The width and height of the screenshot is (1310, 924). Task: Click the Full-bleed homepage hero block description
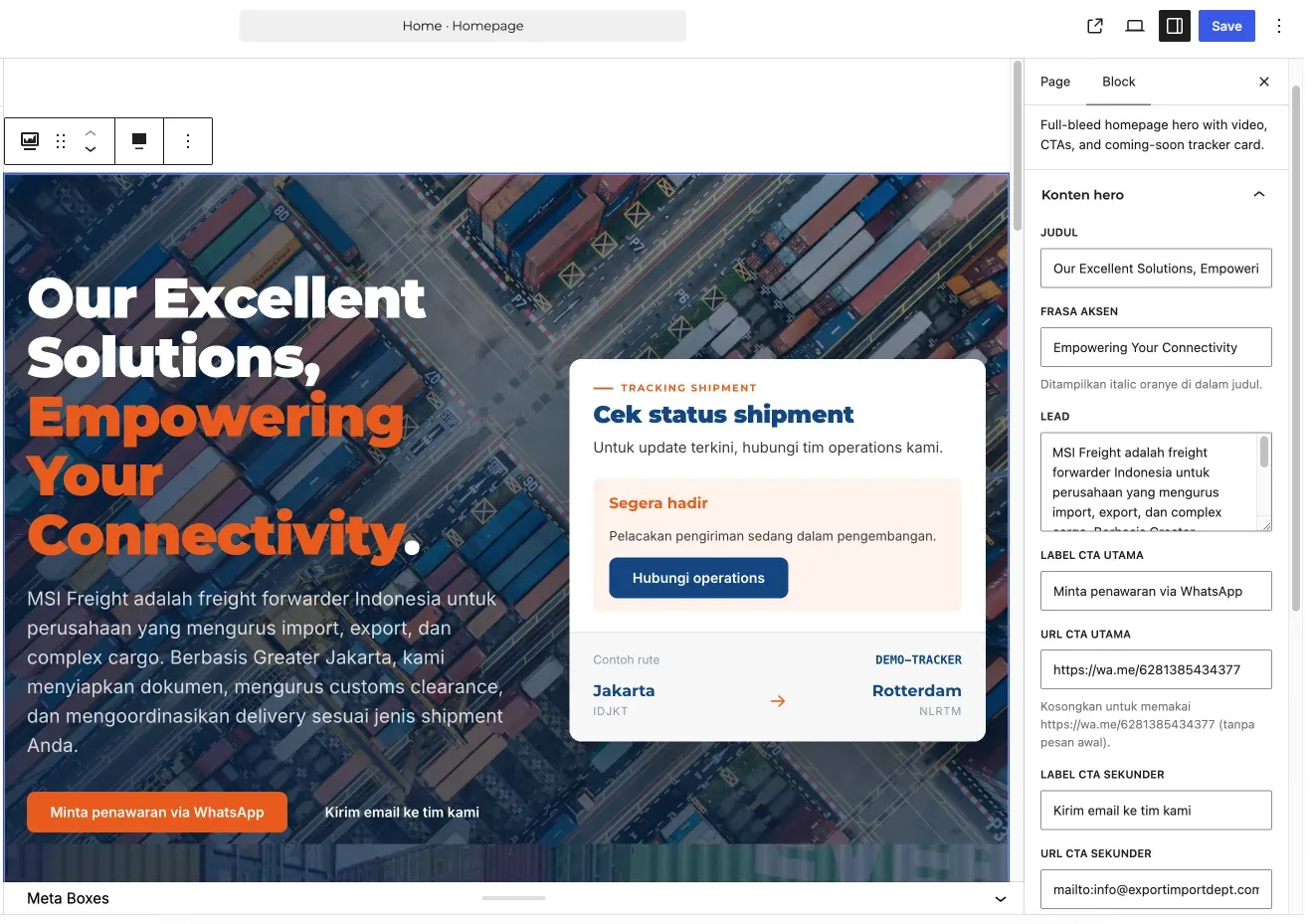click(x=1154, y=135)
